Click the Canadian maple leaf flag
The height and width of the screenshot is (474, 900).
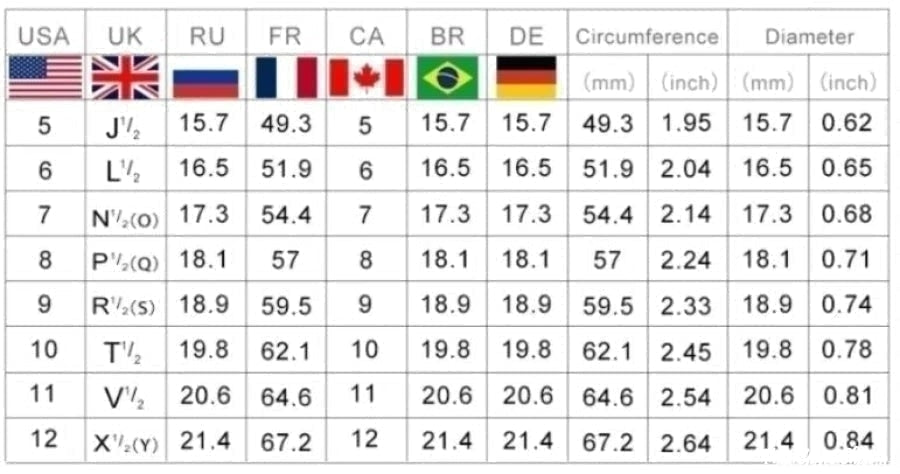click(x=366, y=78)
